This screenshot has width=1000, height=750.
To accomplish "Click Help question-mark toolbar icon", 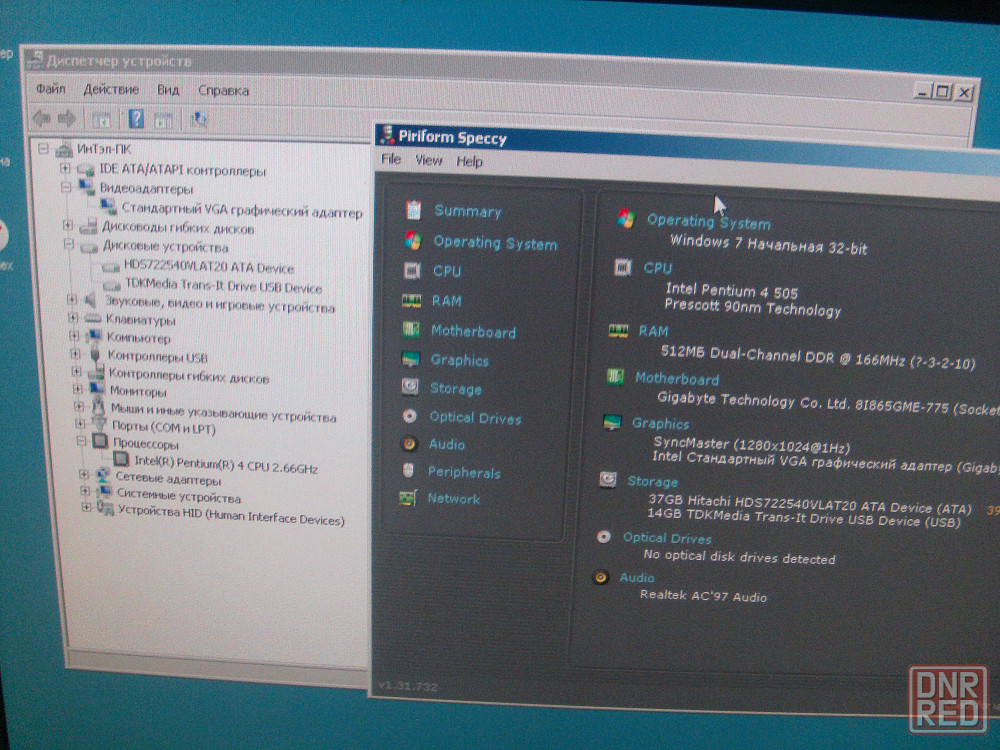I will (136, 119).
